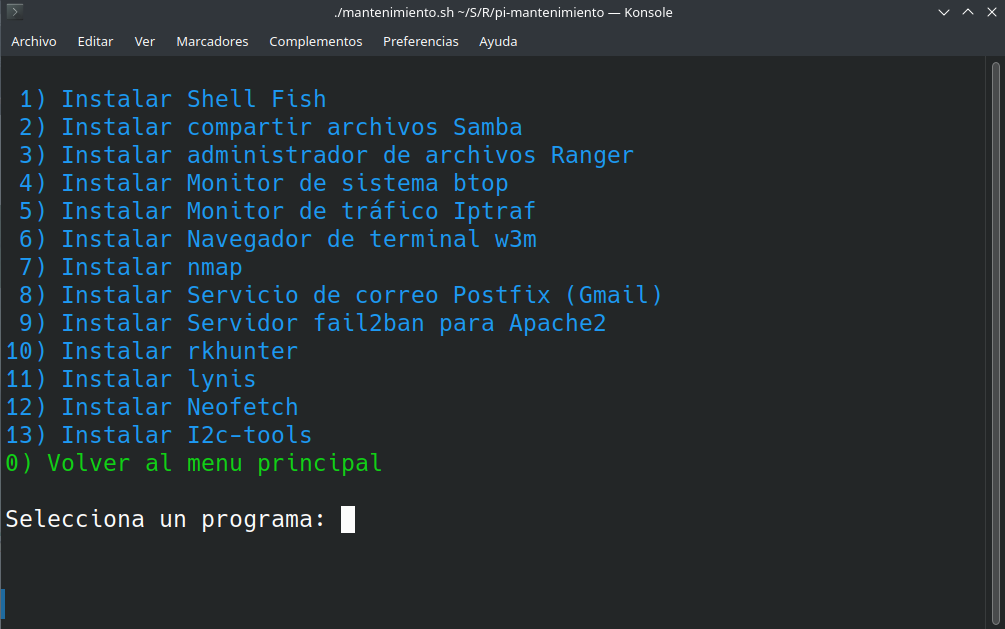Click 'Instalar Navegador de terminal w3m' line

tap(278, 240)
